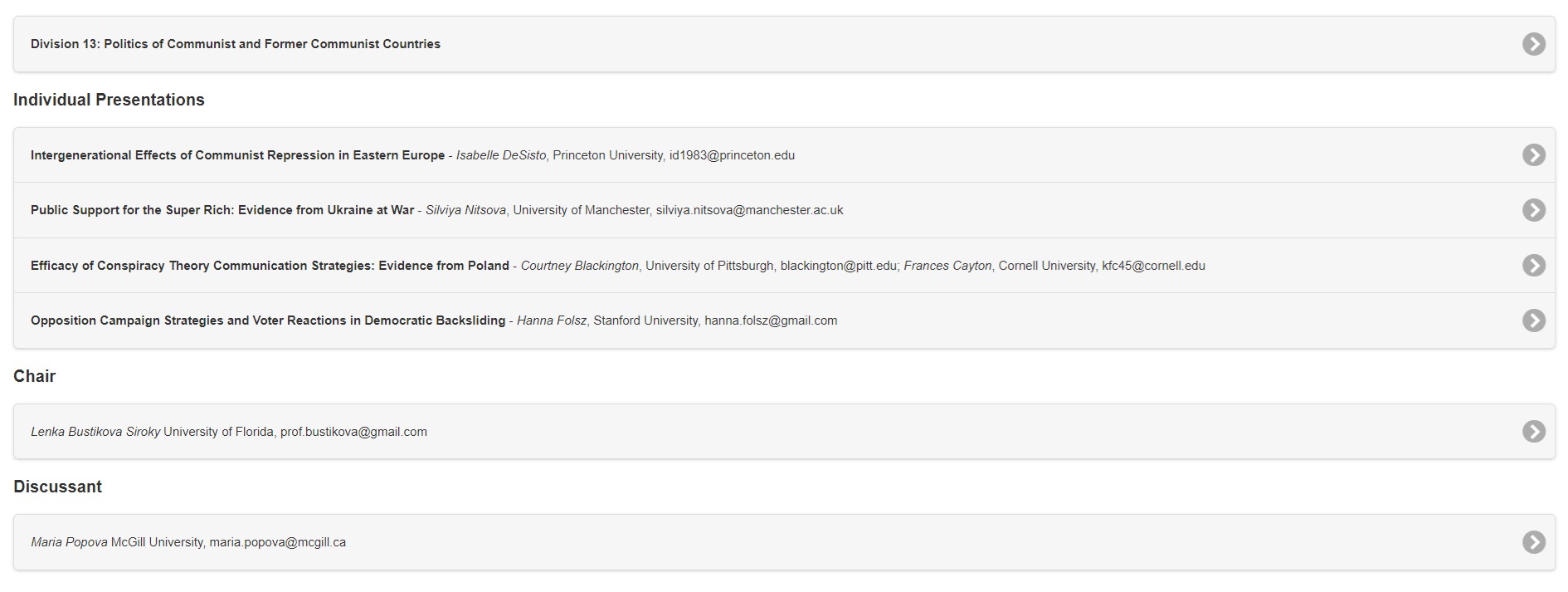Screen dimensions: 1568x592
Task: Click arrow icon for Intergenerational Effects presentation
Action: coord(1533,155)
